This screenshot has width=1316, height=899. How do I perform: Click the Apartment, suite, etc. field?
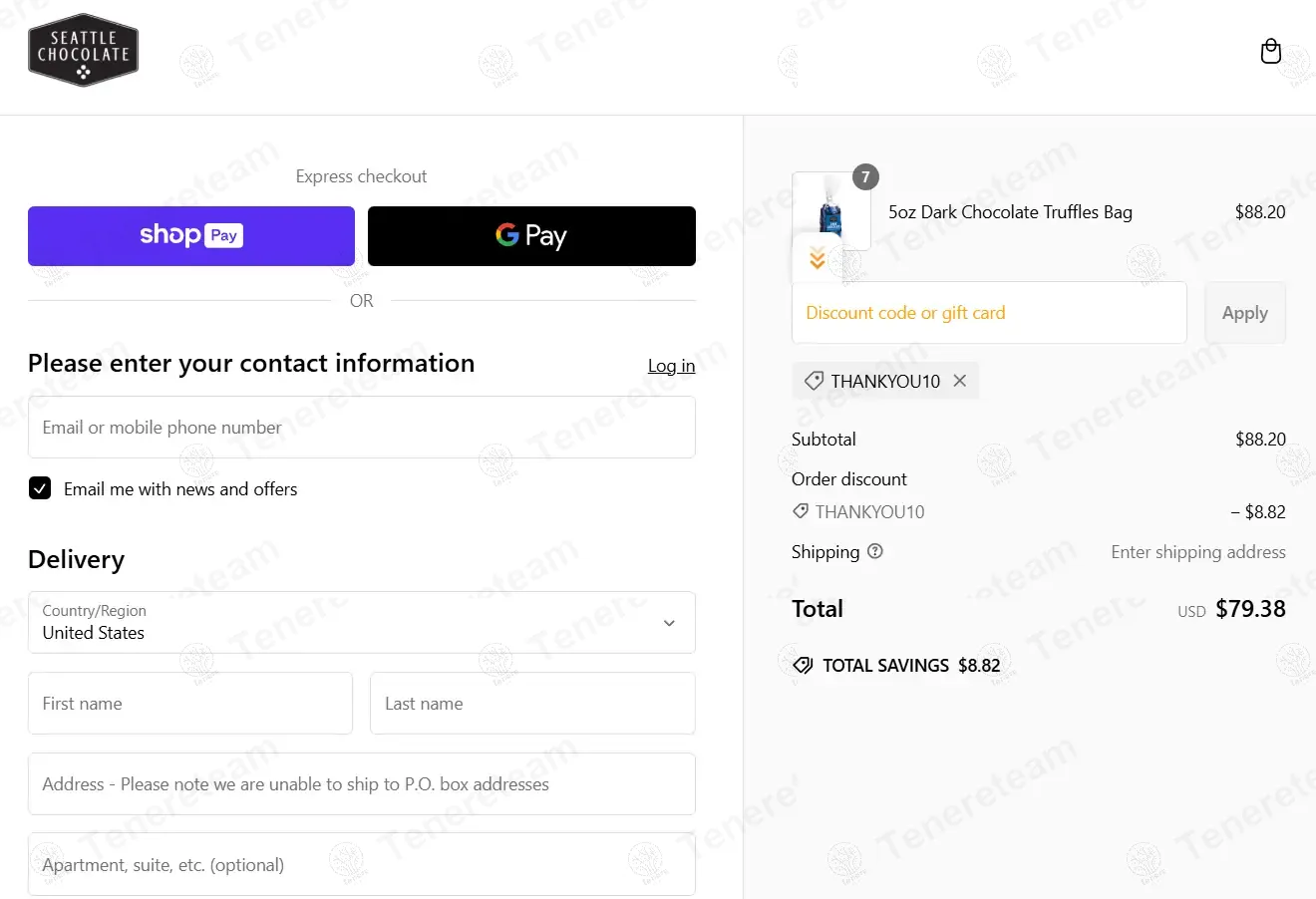(362, 864)
